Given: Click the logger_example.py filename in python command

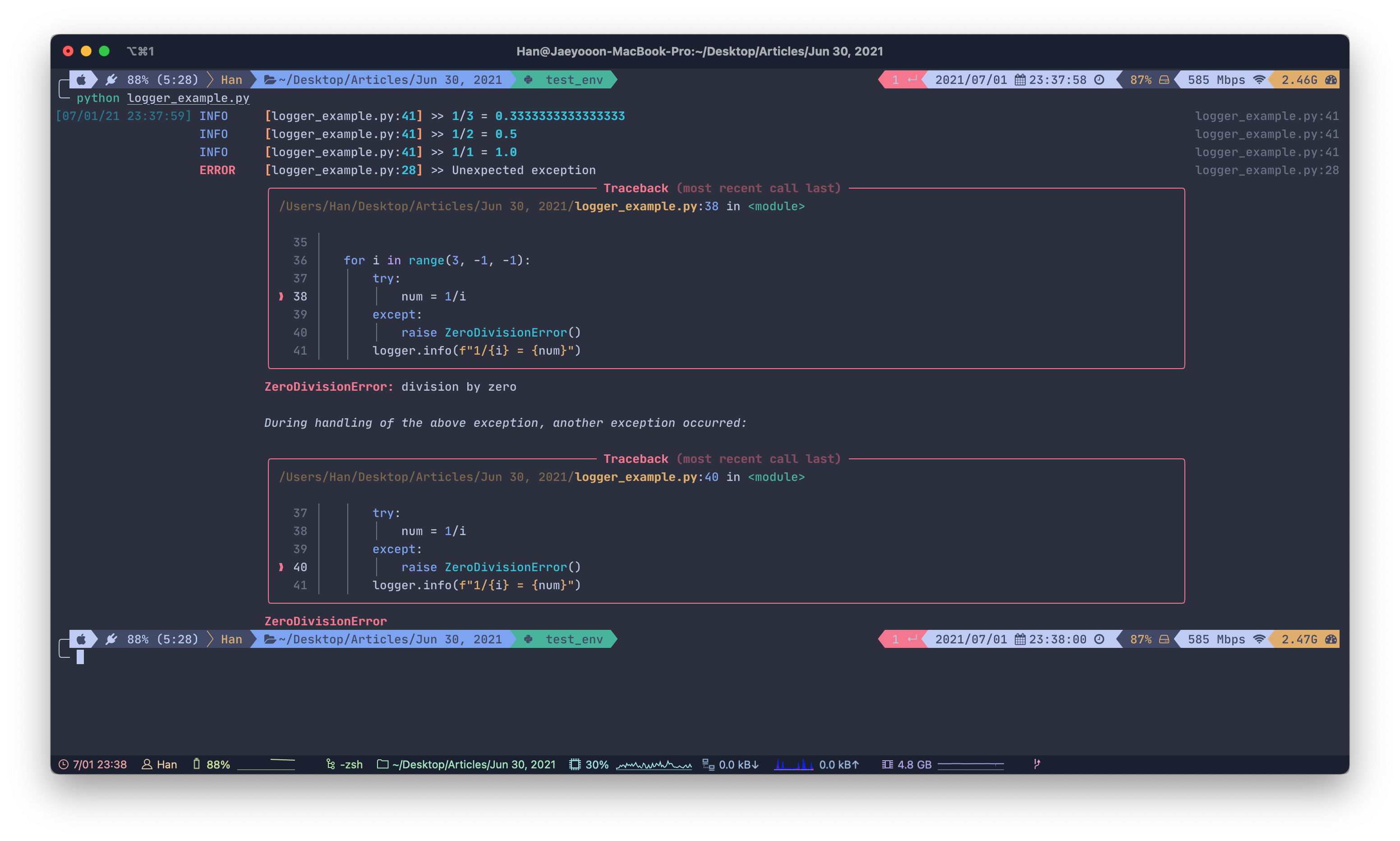Looking at the screenshot, I should 188,98.
